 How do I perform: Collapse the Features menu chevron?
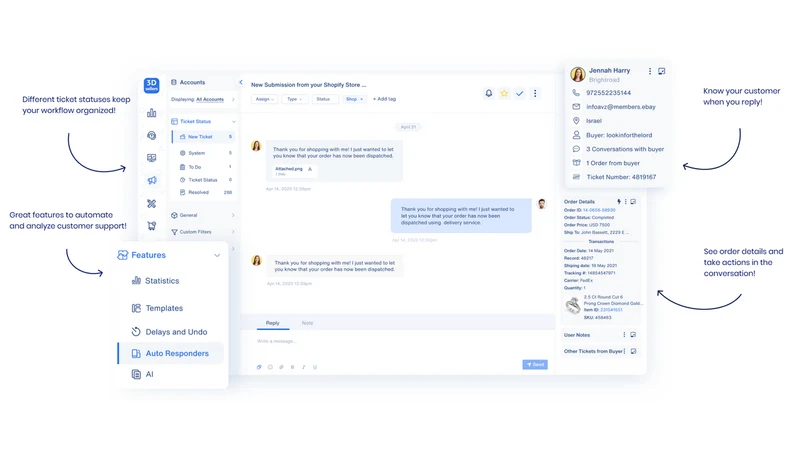[x=217, y=255]
